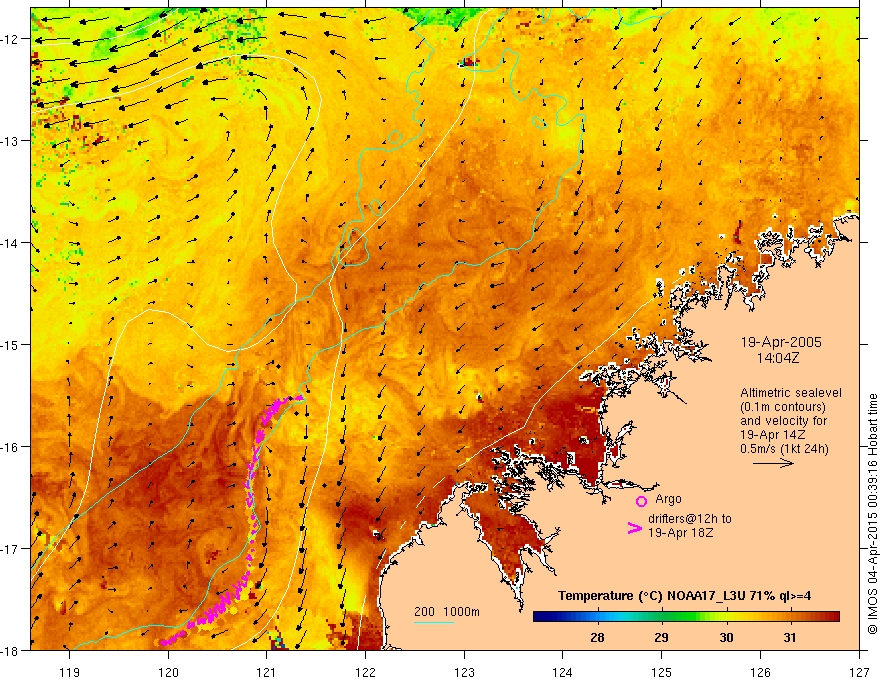Click the latitude axis label '-18'

10,650
